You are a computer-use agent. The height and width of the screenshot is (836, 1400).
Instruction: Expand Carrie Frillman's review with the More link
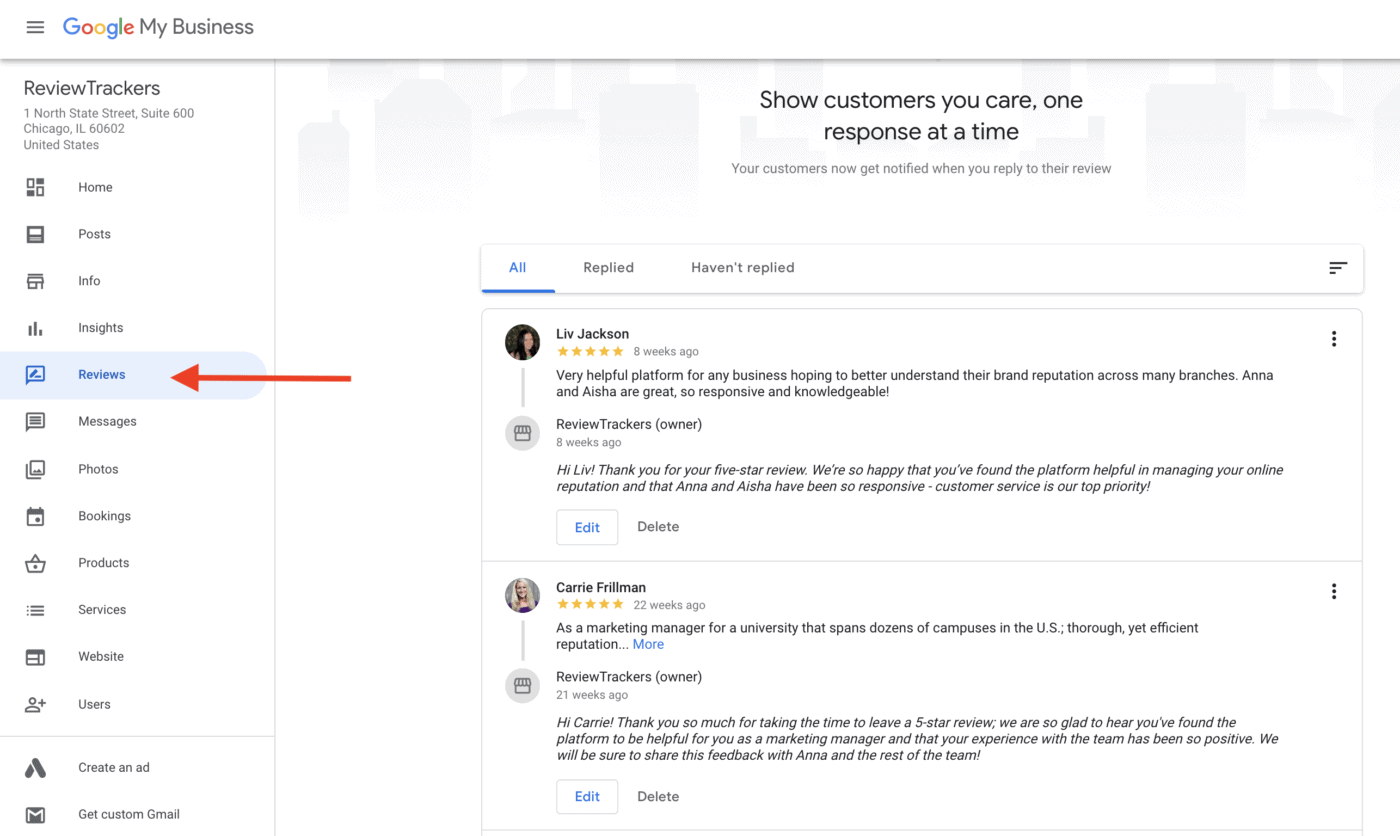[x=647, y=644]
